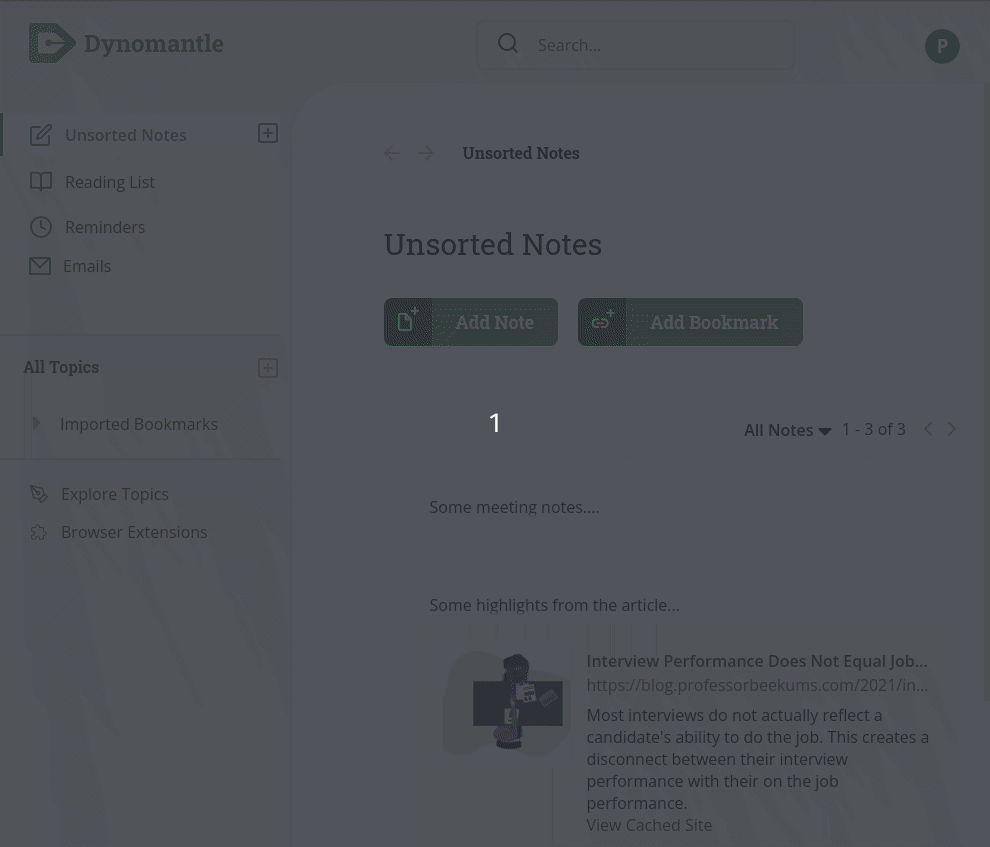This screenshot has width=990, height=847.
Task: Click the article description starting 'Most interviews do not'
Action: (x=758, y=759)
